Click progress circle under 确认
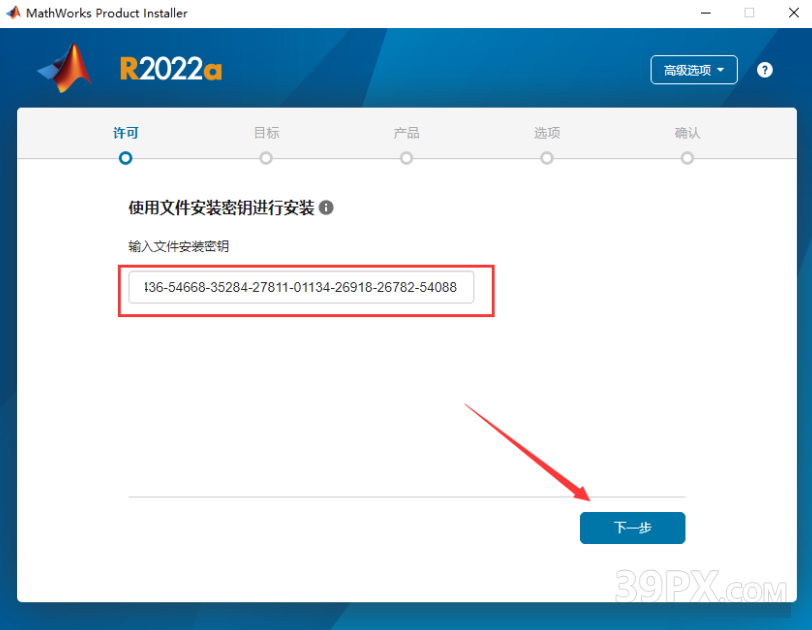This screenshot has width=812, height=630. pyautogui.click(x=687, y=158)
